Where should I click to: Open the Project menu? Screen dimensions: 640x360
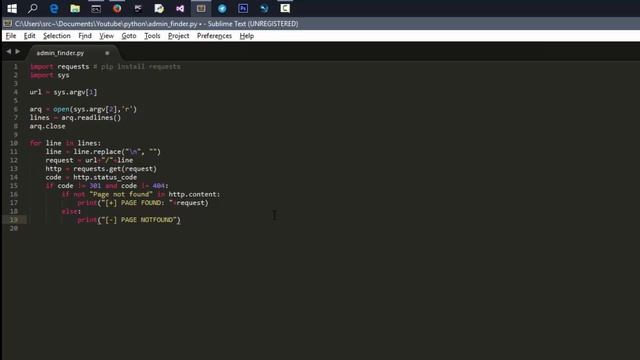(x=179, y=36)
